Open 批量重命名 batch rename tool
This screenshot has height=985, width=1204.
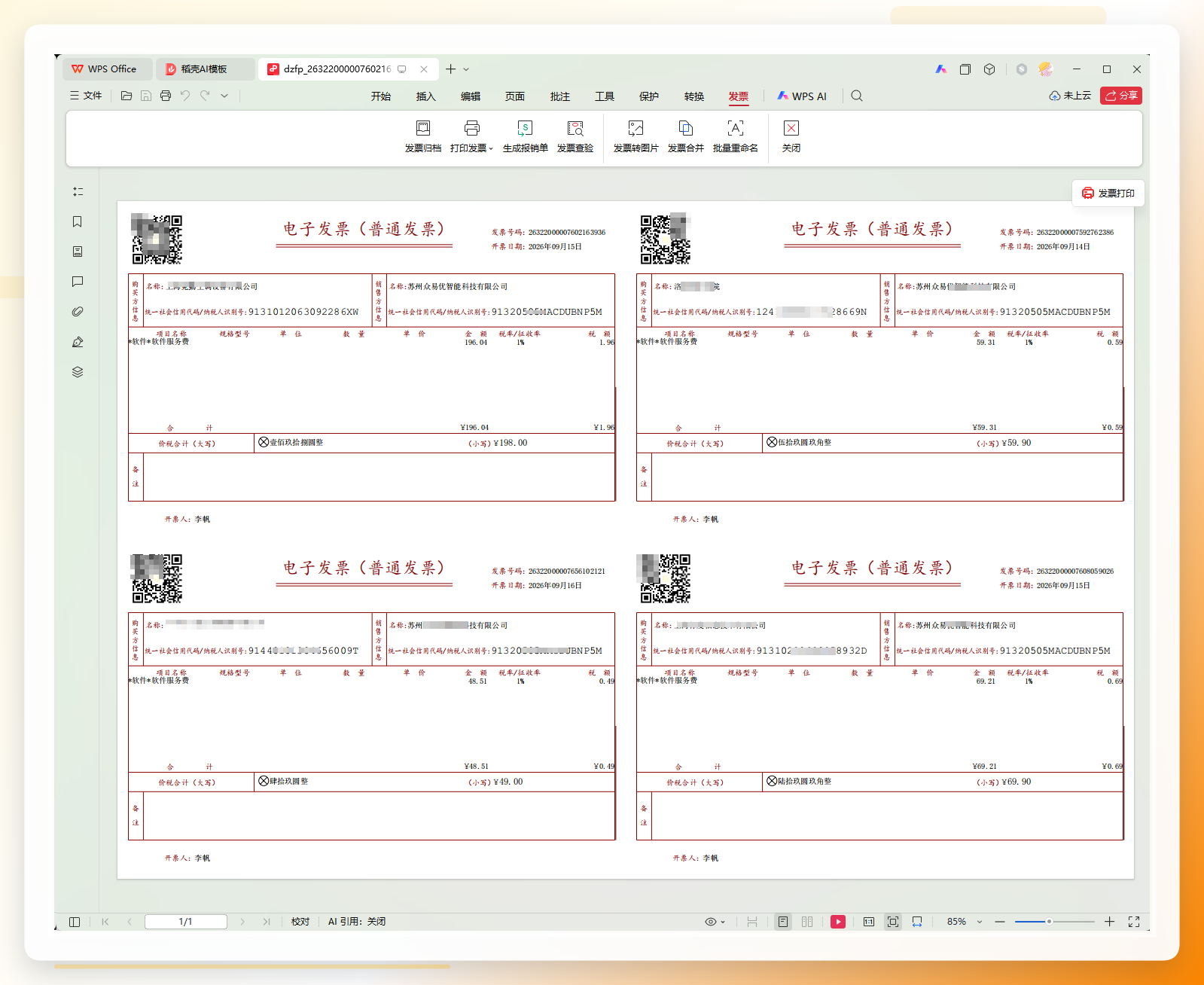coord(736,137)
